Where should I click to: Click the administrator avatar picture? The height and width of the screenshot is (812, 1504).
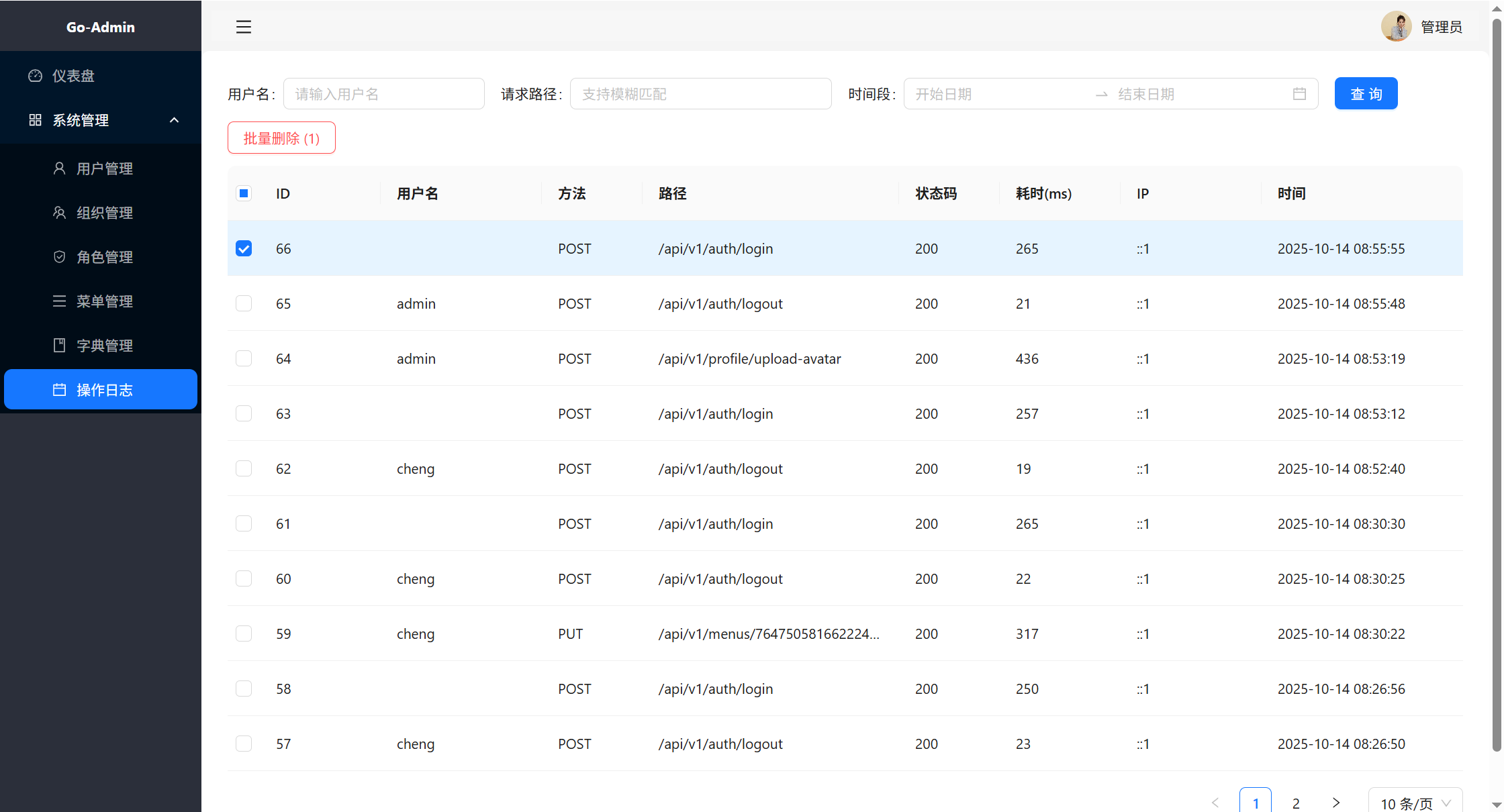[1396, 27]
